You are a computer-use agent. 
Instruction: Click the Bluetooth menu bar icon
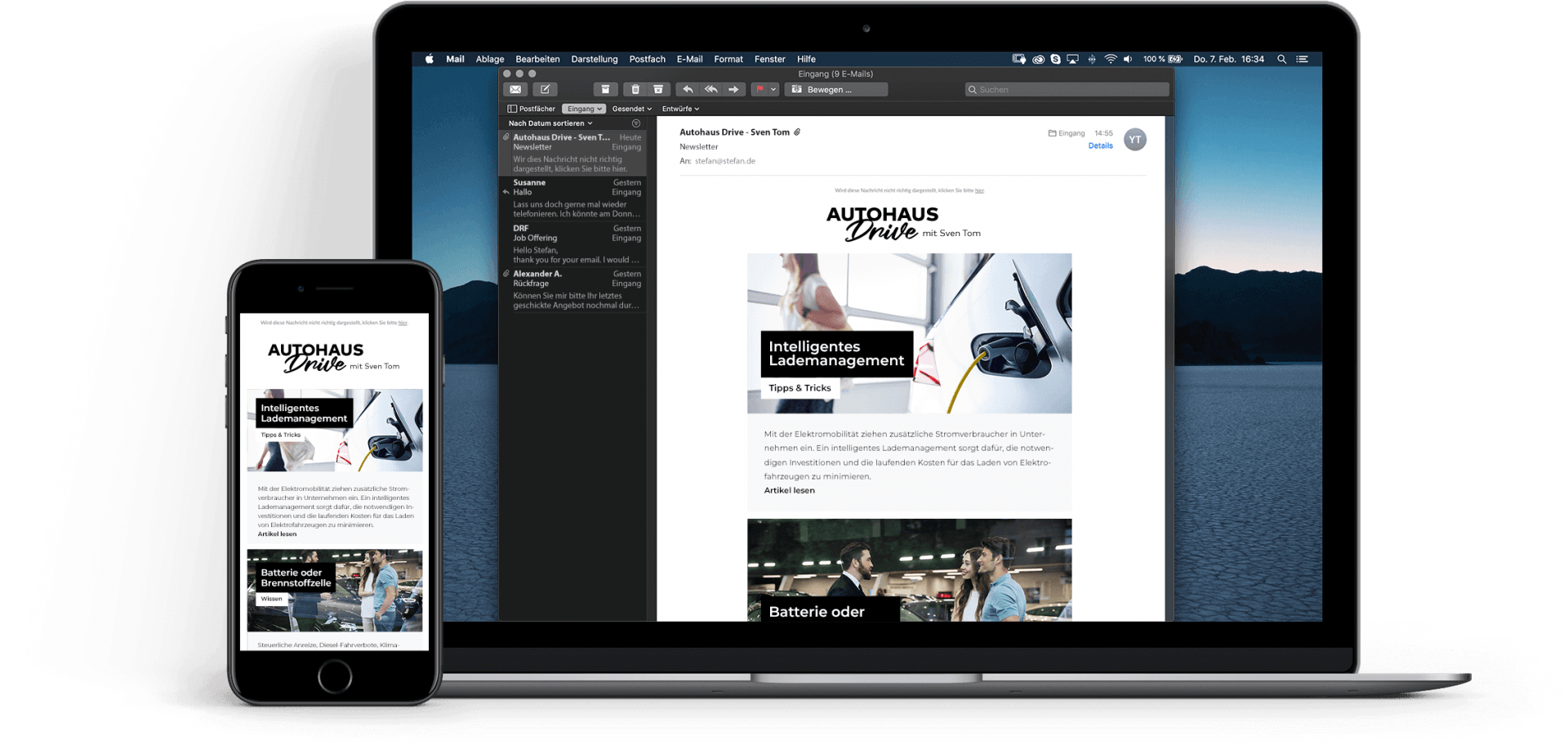1092,60
